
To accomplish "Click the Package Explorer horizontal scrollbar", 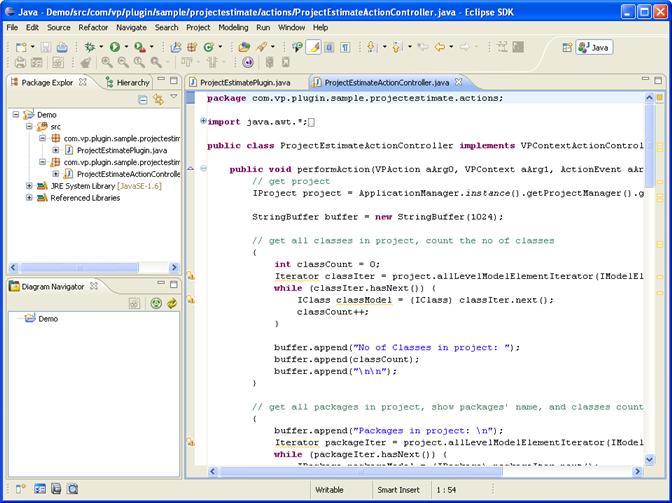I will tap(79, 267).
